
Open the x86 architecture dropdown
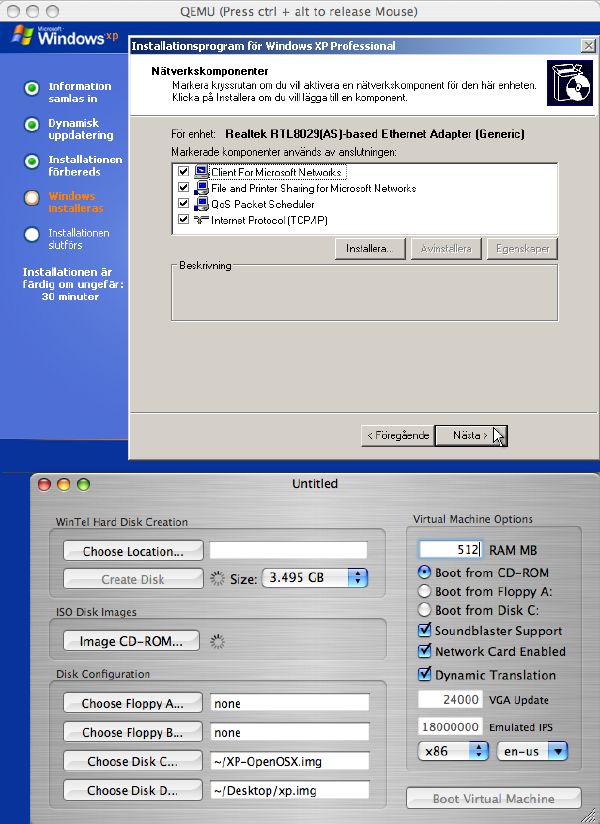453,751
